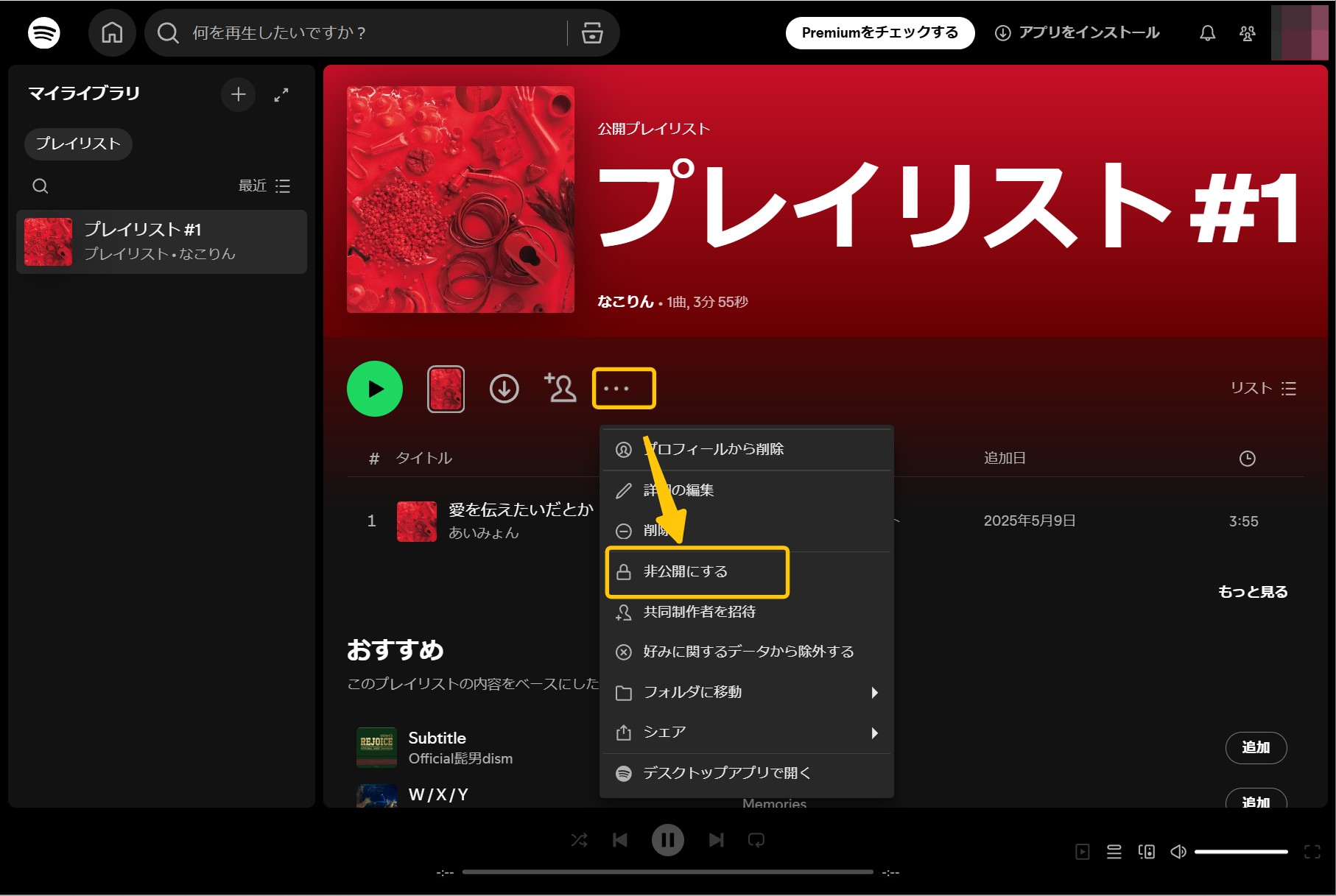This screenshot has width=1336, height=896.
Task: Sort by duration clock icon column
Action: point(1247,459)
